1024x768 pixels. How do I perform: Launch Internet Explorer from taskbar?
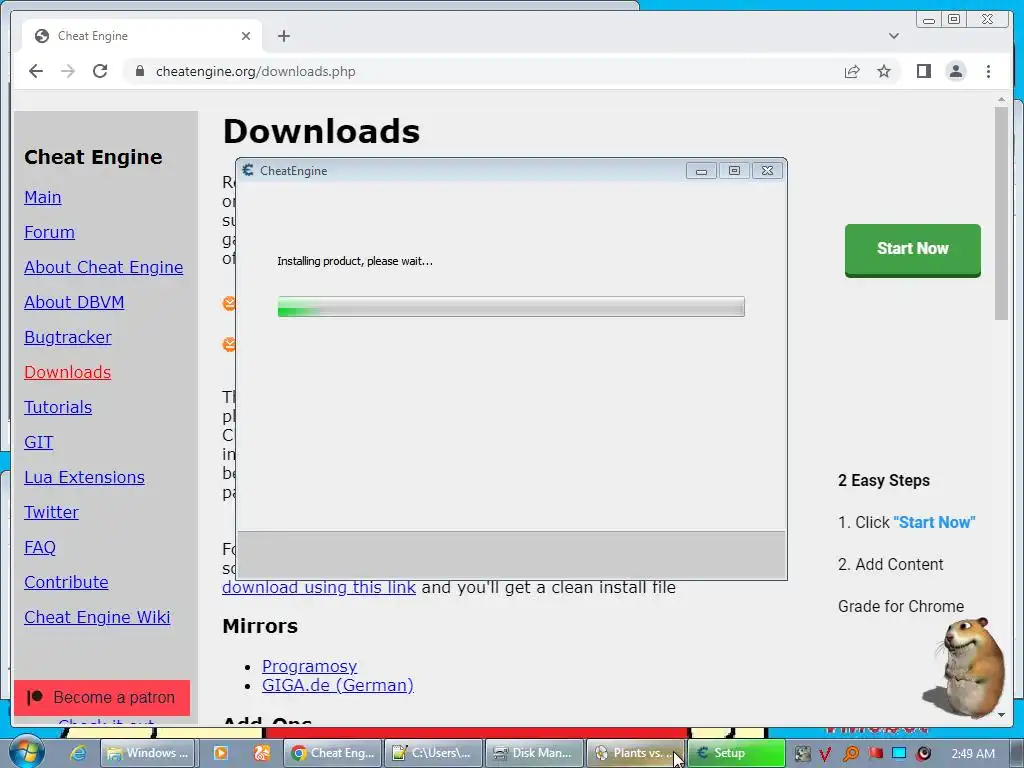(x=78, y=753)
